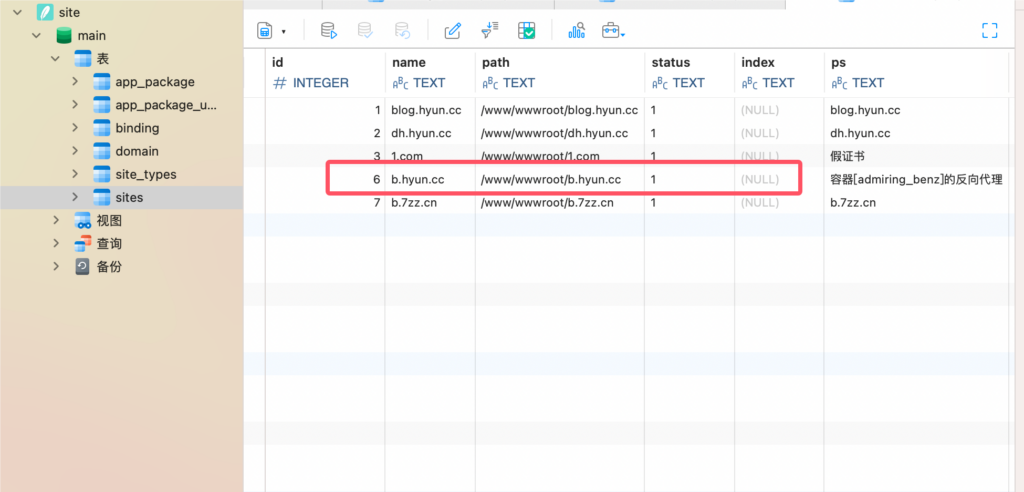Select the 表 tables folder
The image size is (1024, 492).
click(103, 59)
